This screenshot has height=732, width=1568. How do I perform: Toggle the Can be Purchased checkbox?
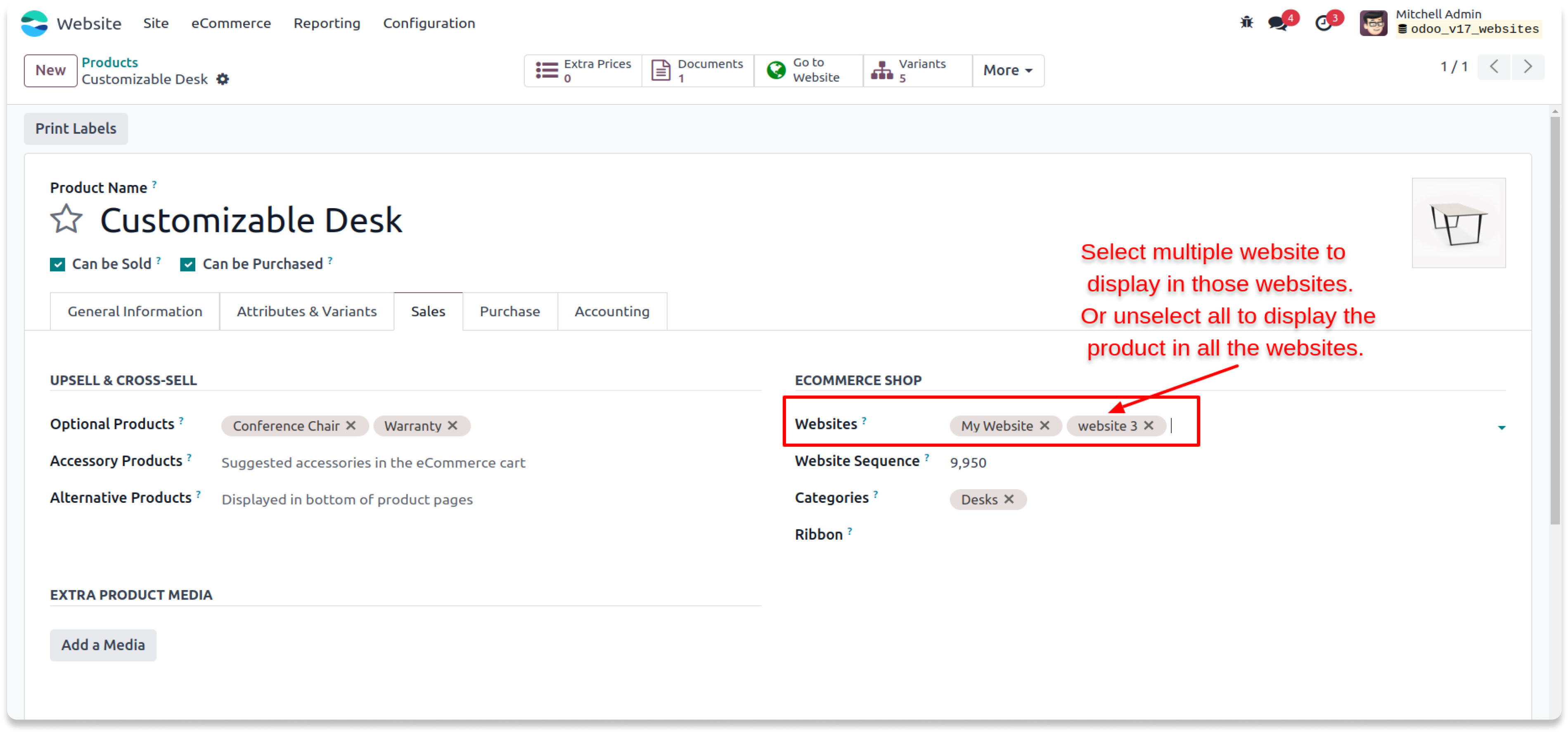pos(188,264)
